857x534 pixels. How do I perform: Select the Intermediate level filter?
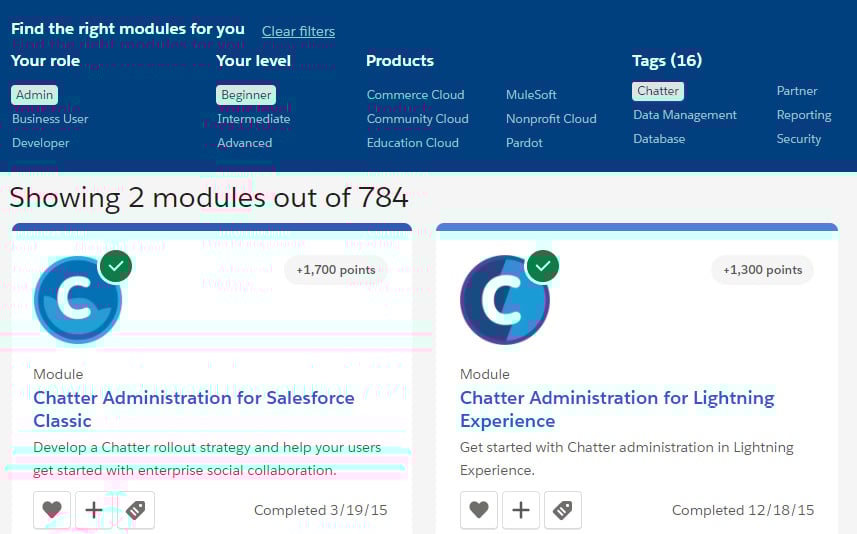[254, 119]
